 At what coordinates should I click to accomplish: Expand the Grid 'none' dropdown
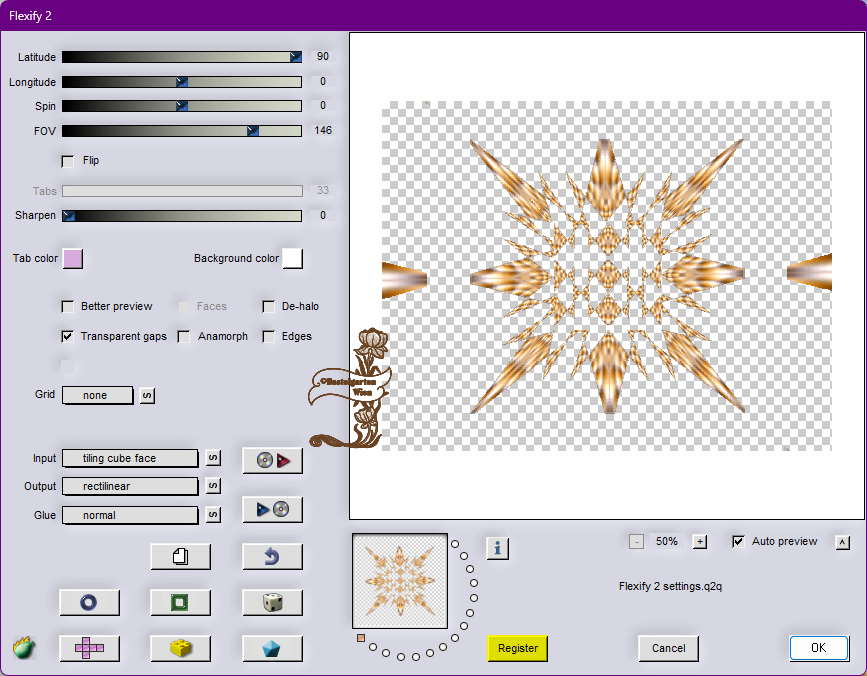(97, 395)
